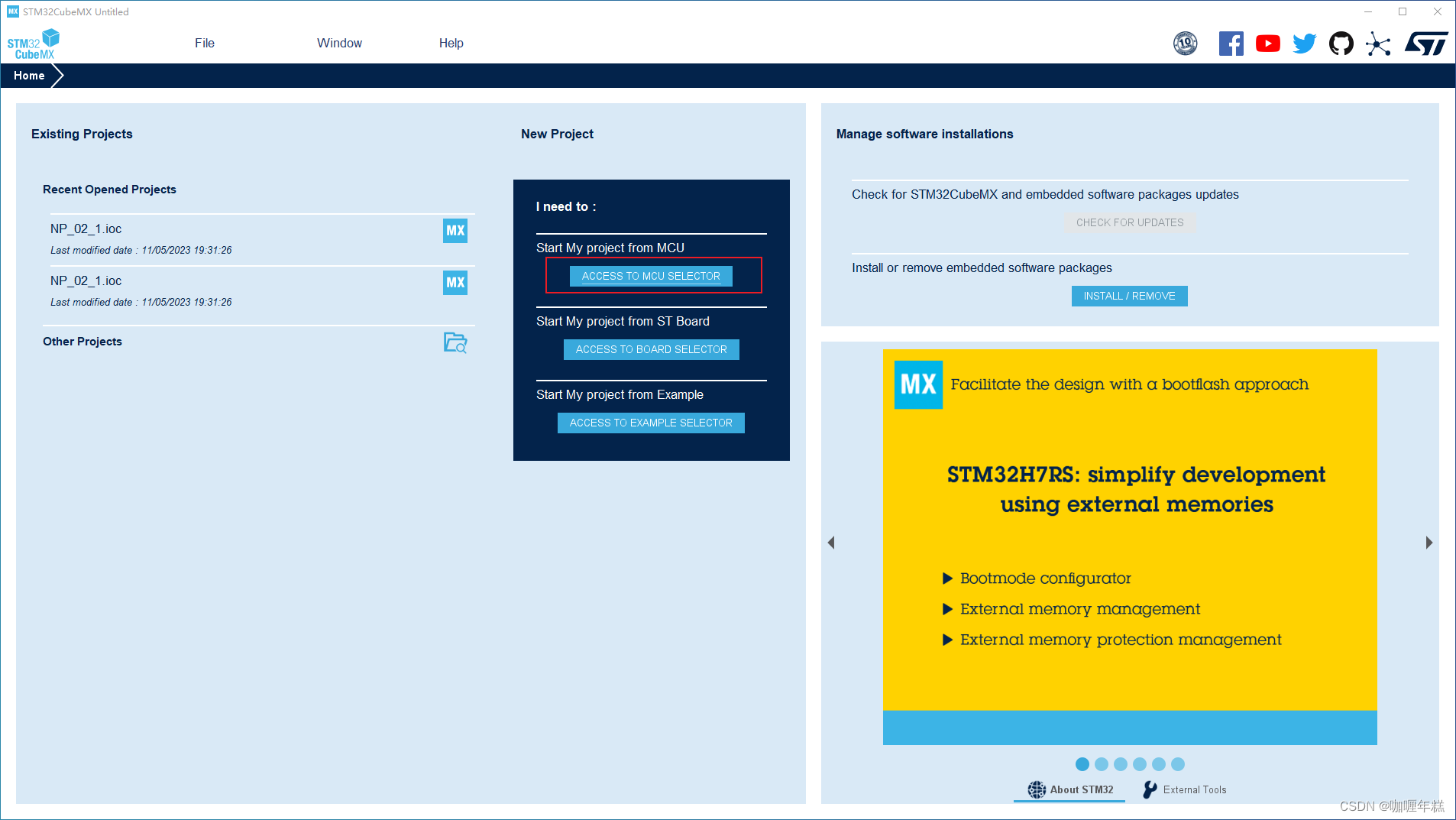Go to the Home breadcrumb
This screenshot has width=1456, height=820.
[x=29, y=76]
